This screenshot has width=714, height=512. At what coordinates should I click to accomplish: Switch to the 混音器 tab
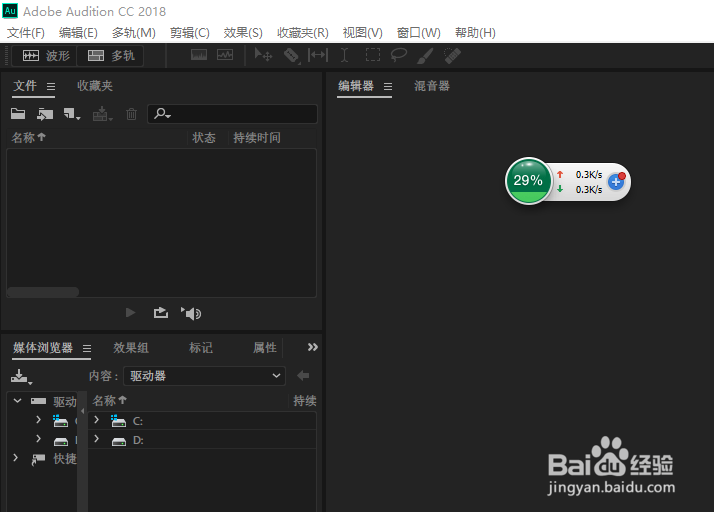pyautogui.click(x=432, y=86)
